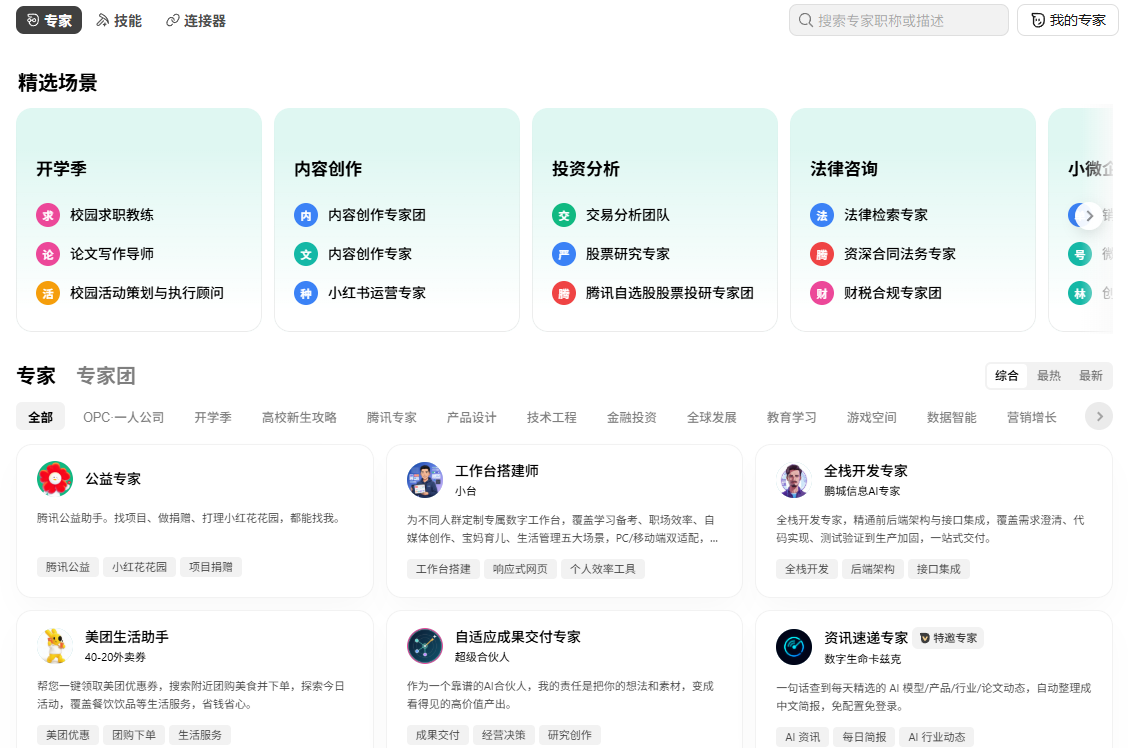
Task: Click the magnifier icon in the search box
Action: point(806,20)
